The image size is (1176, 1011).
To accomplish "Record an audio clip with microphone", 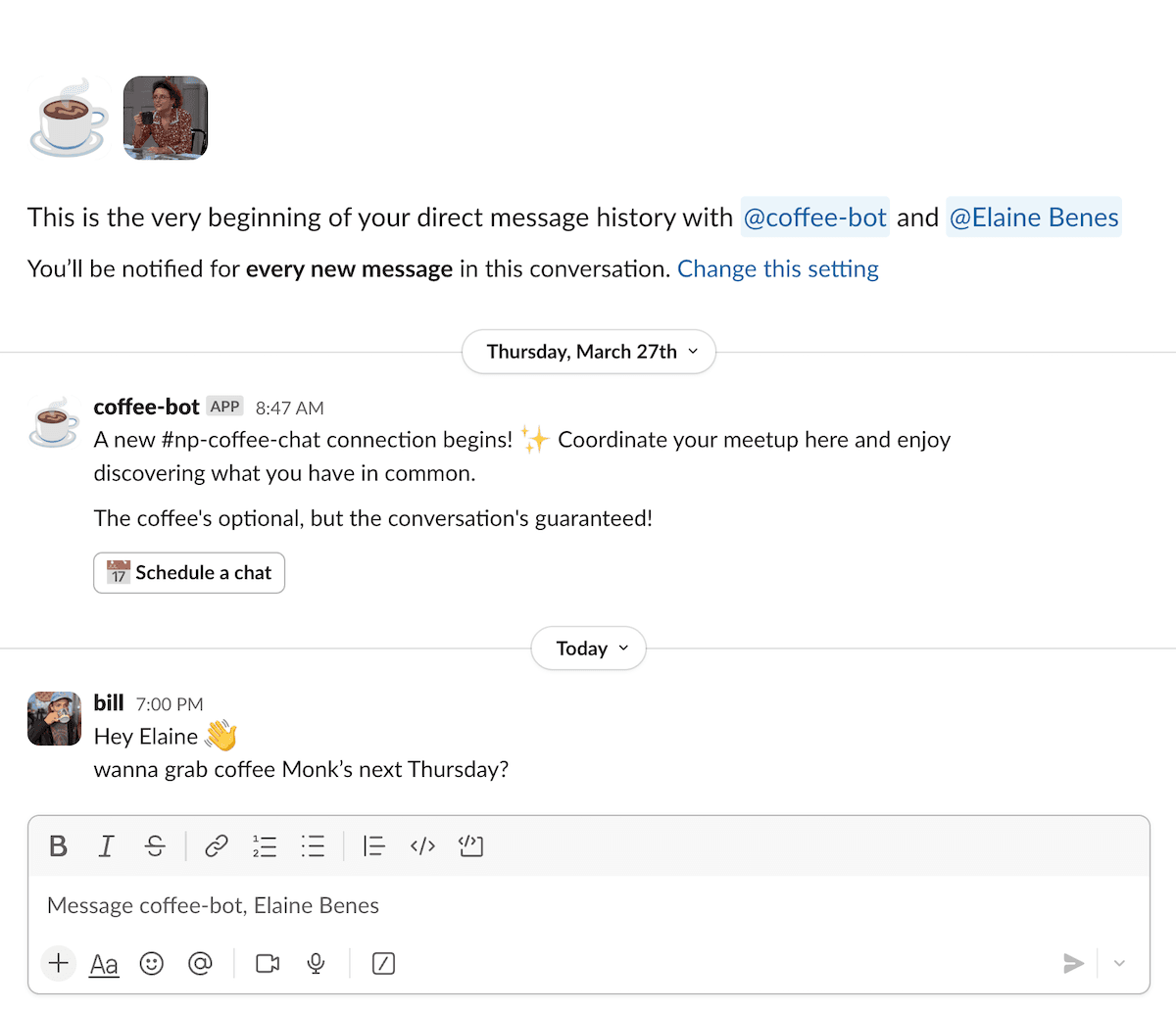I will (x=316, y=964).
